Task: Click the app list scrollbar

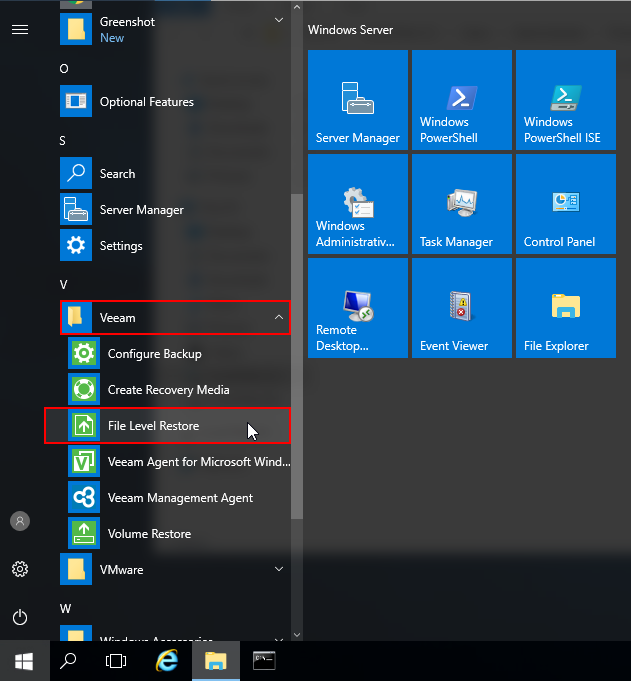Action: pos(296,350)
